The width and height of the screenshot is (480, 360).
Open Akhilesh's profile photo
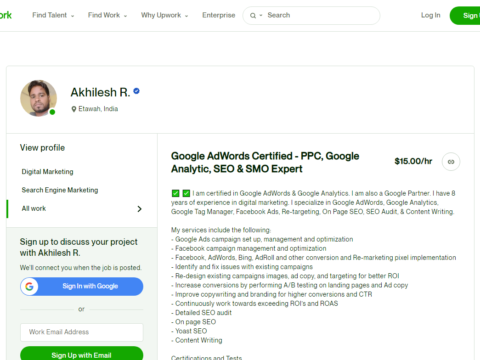[38, 98]
